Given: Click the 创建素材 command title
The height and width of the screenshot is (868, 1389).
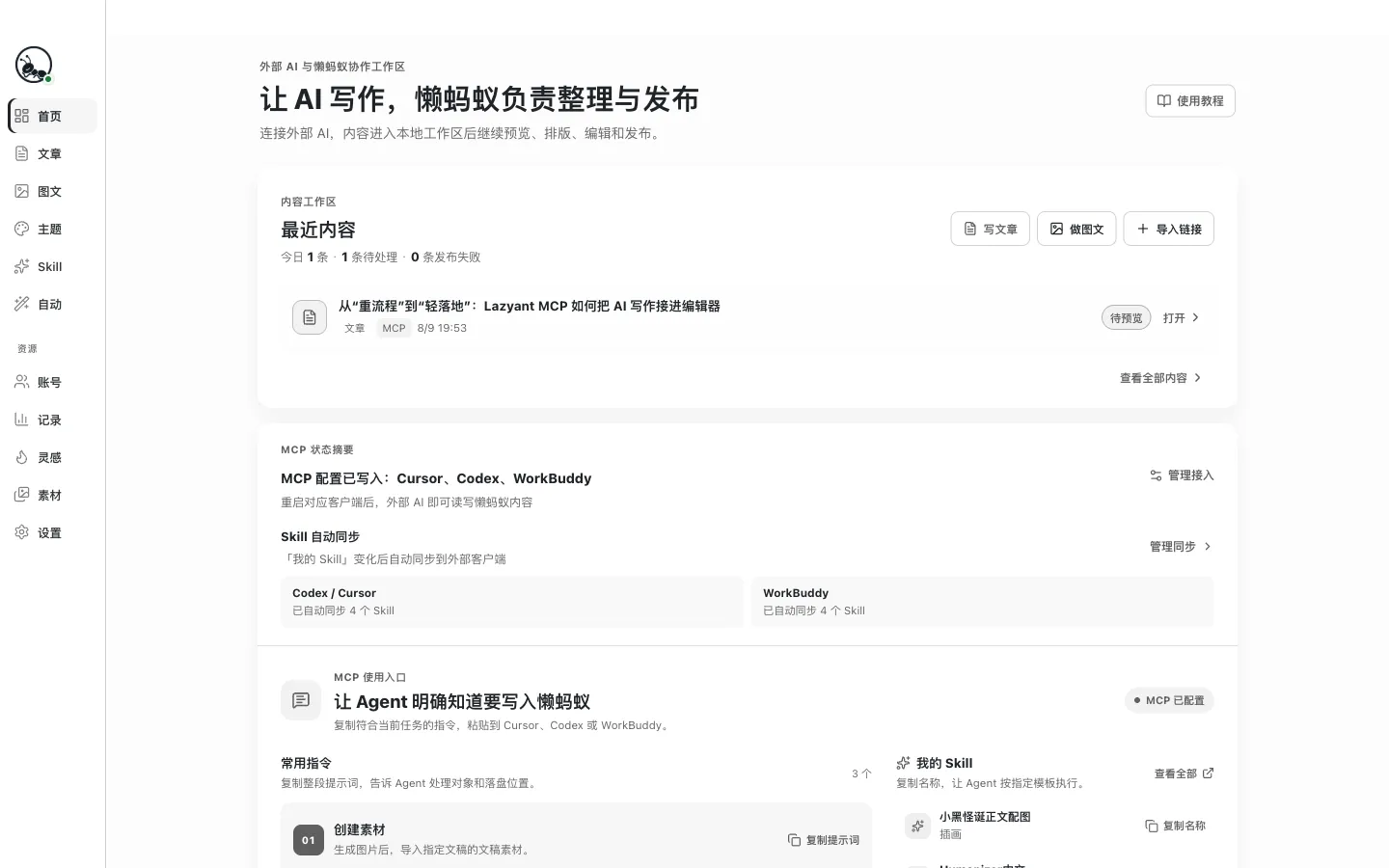Looking at the screenshot, I should tap(359, 829).
